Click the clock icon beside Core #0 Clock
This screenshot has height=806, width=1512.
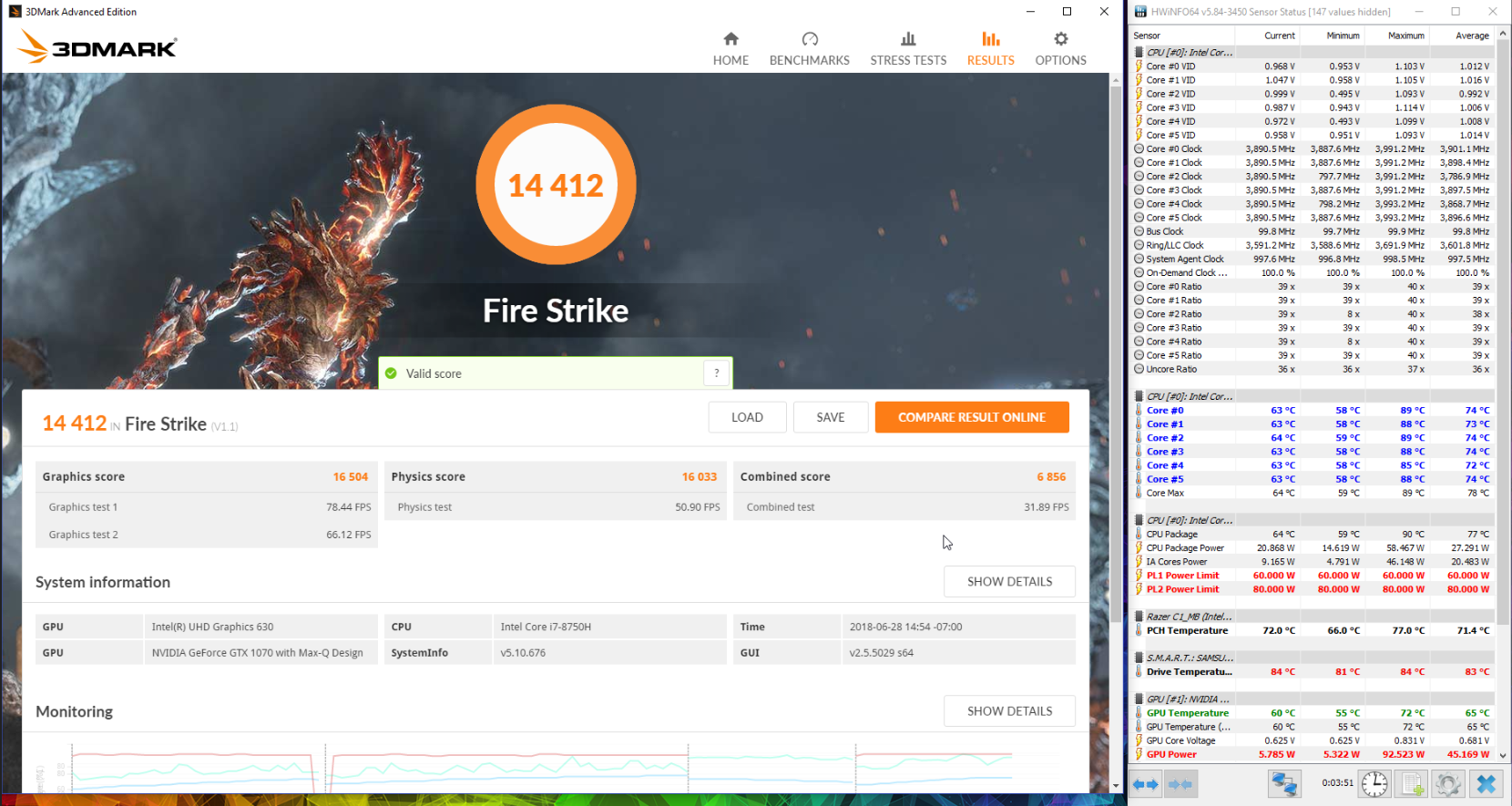1139,148
